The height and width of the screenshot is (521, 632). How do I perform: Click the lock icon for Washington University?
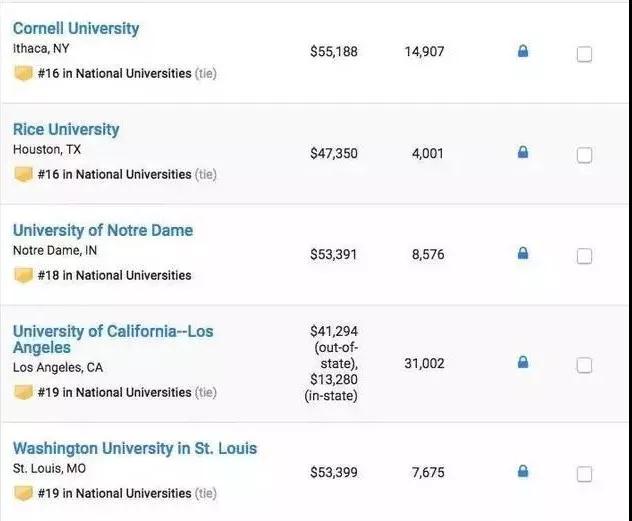[522, 471]
